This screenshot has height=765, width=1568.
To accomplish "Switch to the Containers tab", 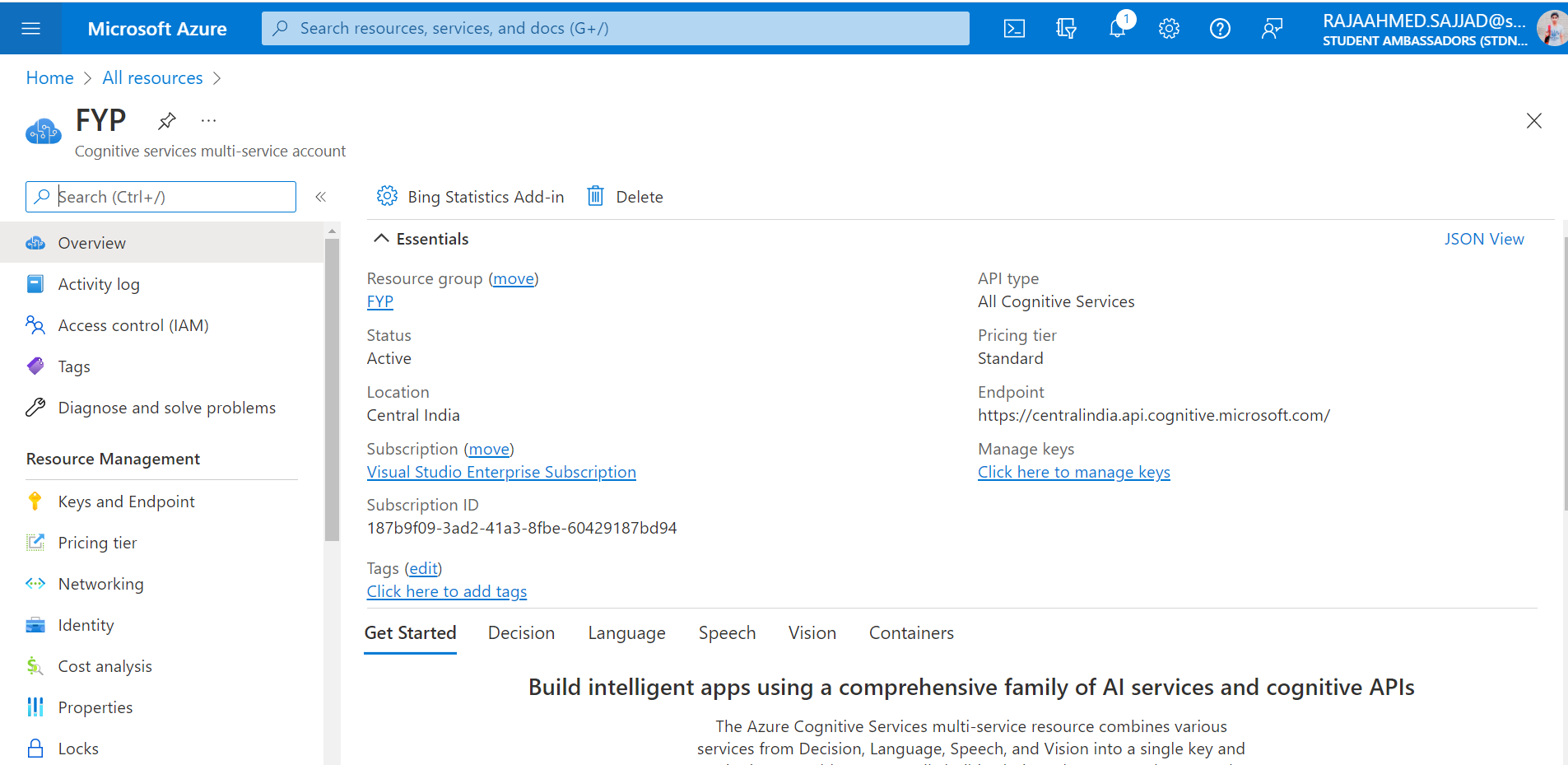I will coord(911,632).
